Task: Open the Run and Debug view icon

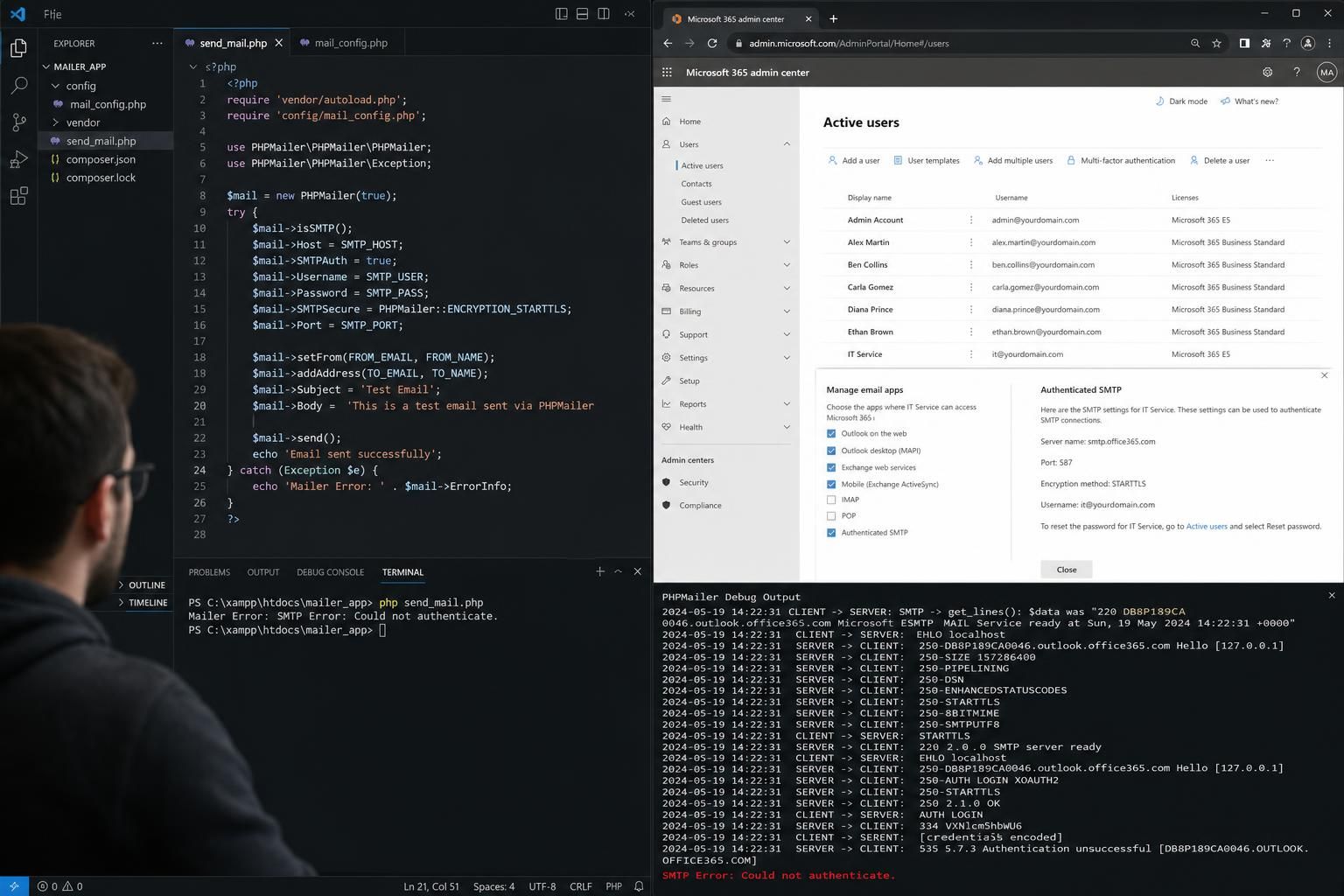Action: 18,159
